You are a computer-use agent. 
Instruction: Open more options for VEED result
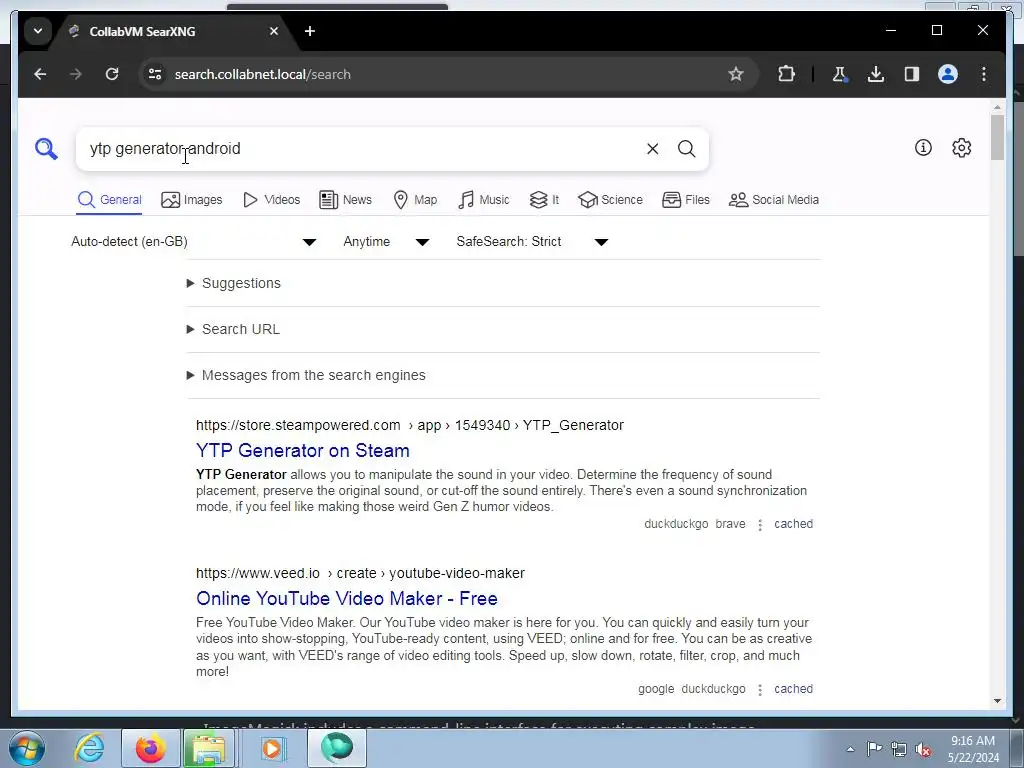(760, 690)
